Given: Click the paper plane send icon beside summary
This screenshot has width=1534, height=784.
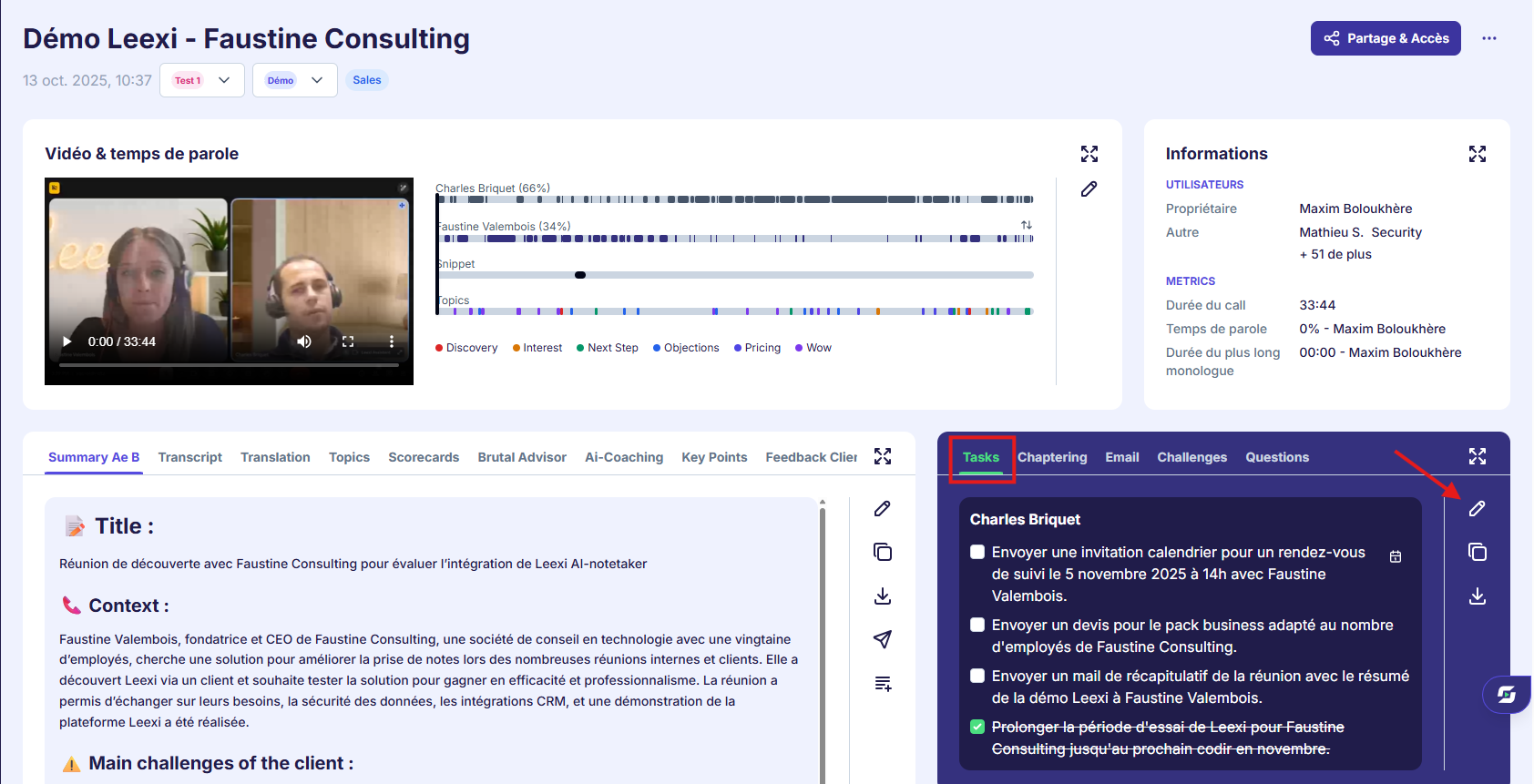Looking at the screenshot, I should 882,639.
